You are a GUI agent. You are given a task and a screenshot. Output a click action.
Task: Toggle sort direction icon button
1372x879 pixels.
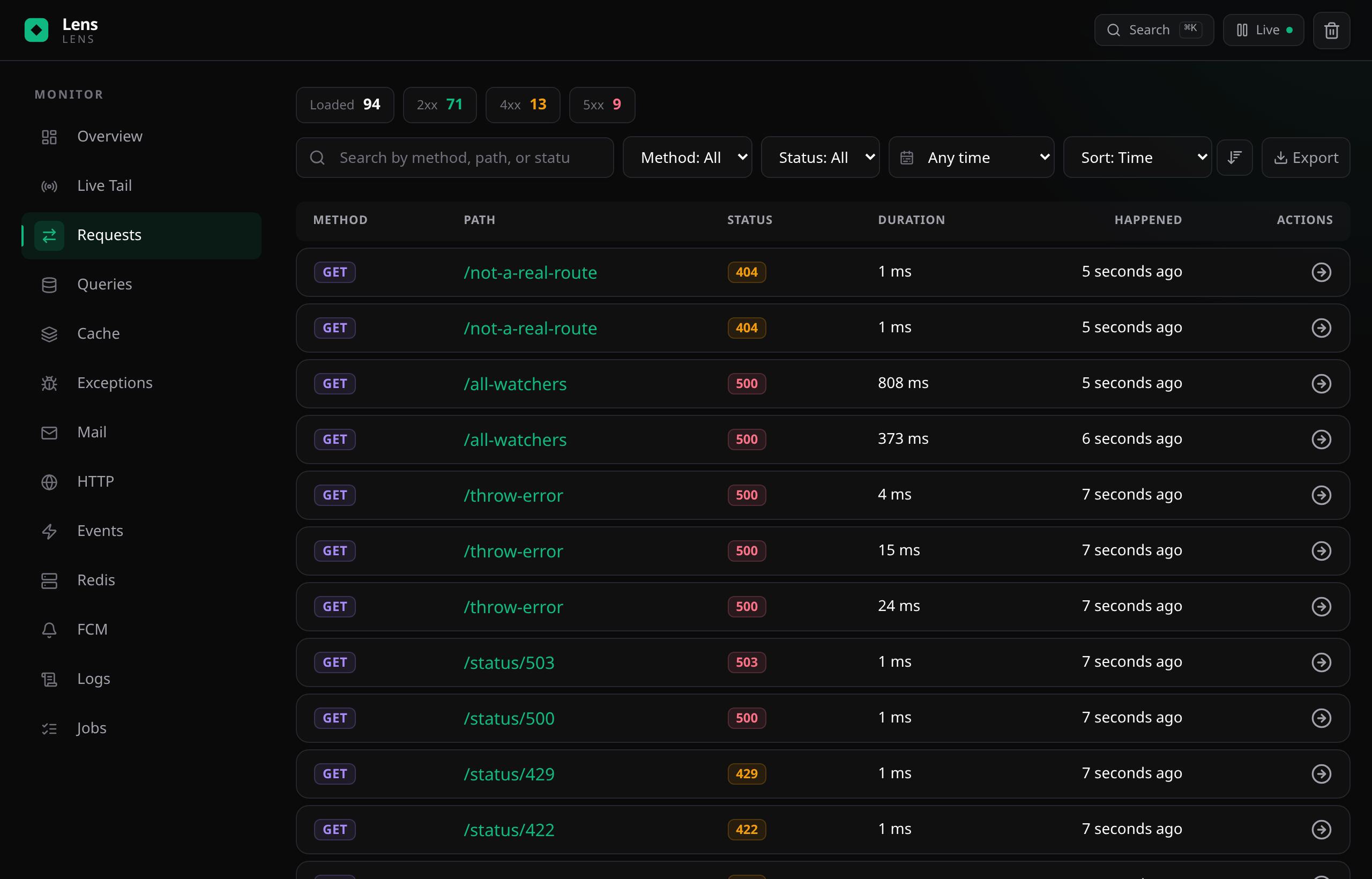[x=1234, y=158]
